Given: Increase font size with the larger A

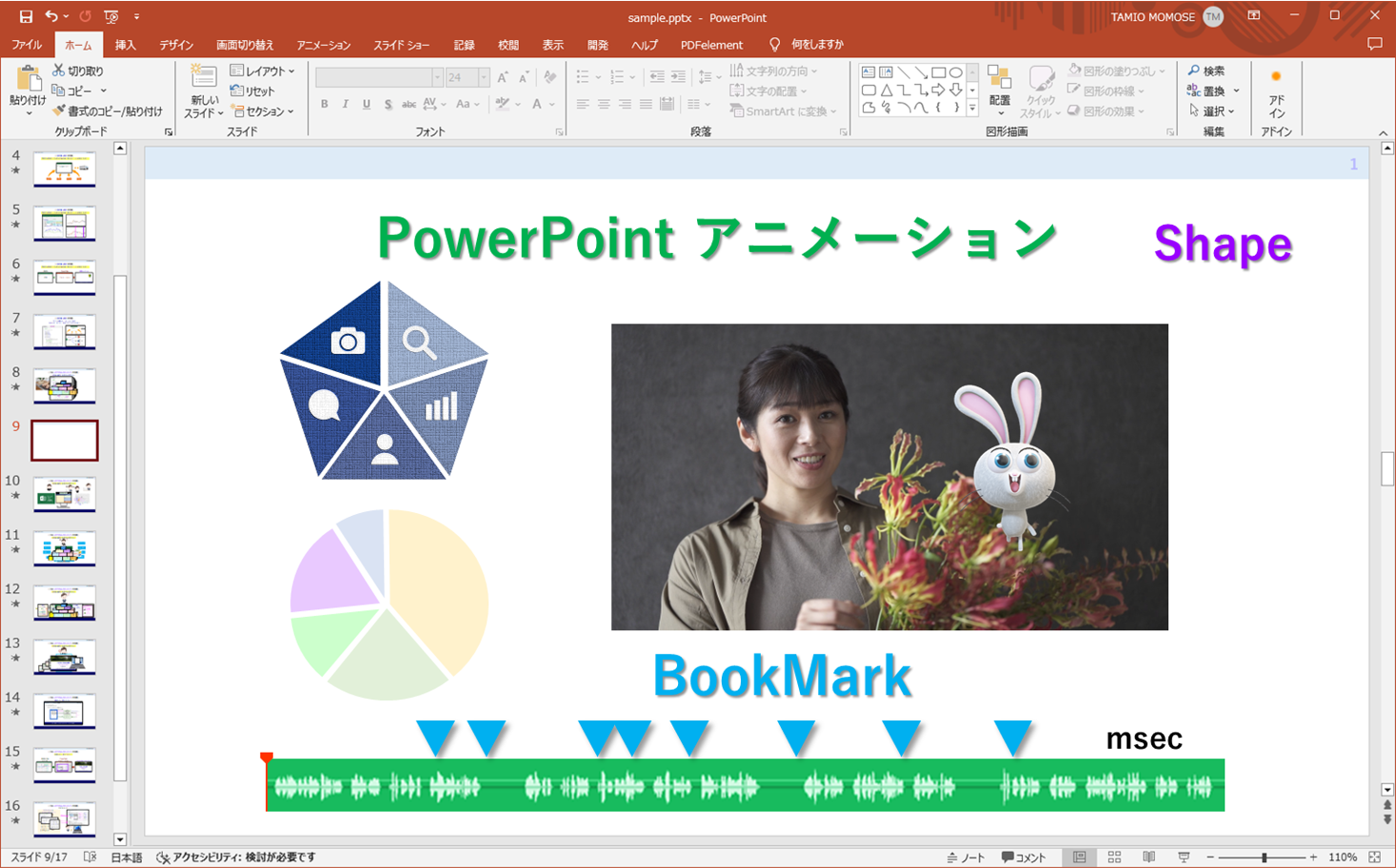Looking at the screenshot, I should coord(503,77).
